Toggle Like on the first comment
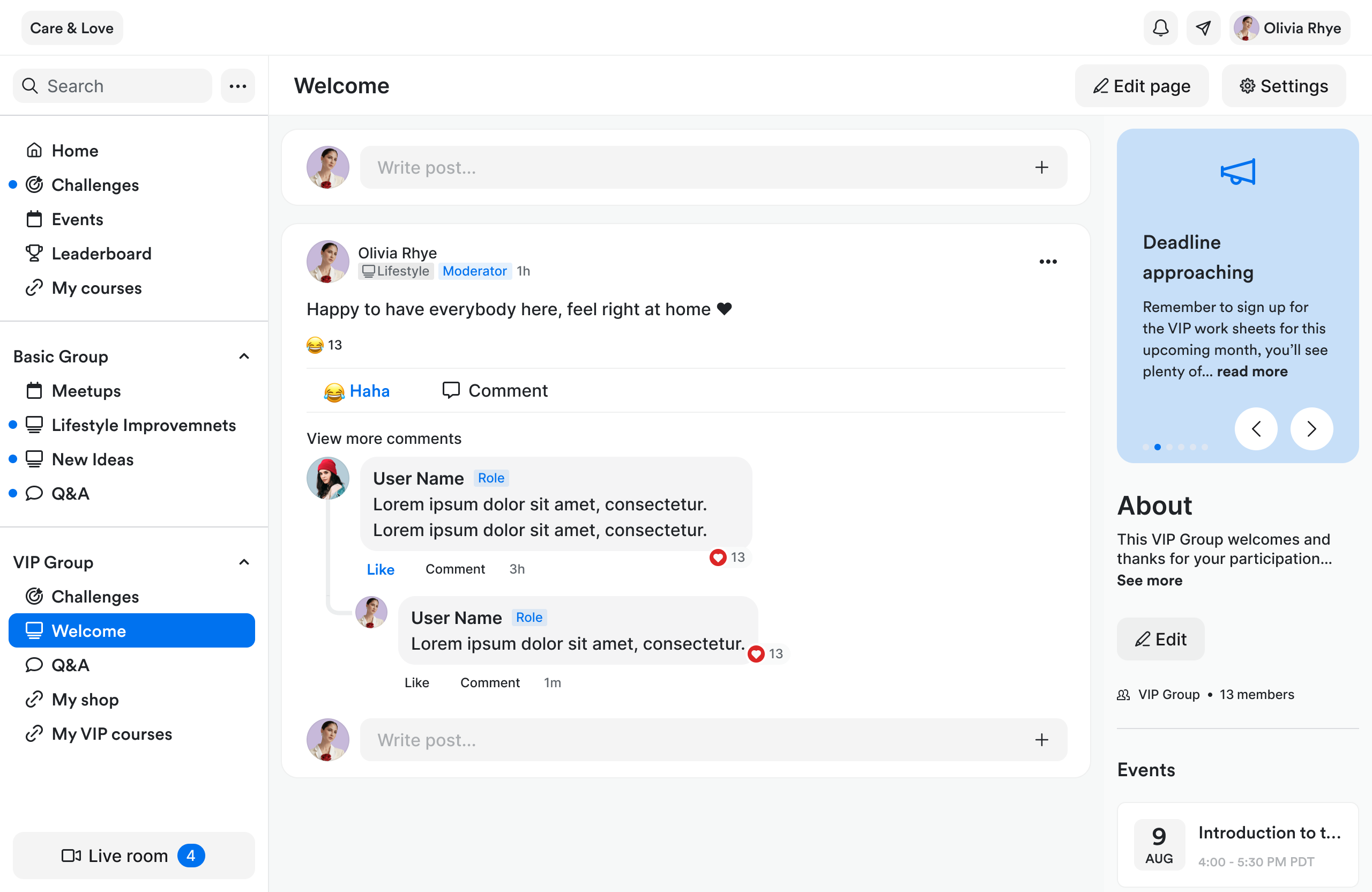 click(381, 569)
